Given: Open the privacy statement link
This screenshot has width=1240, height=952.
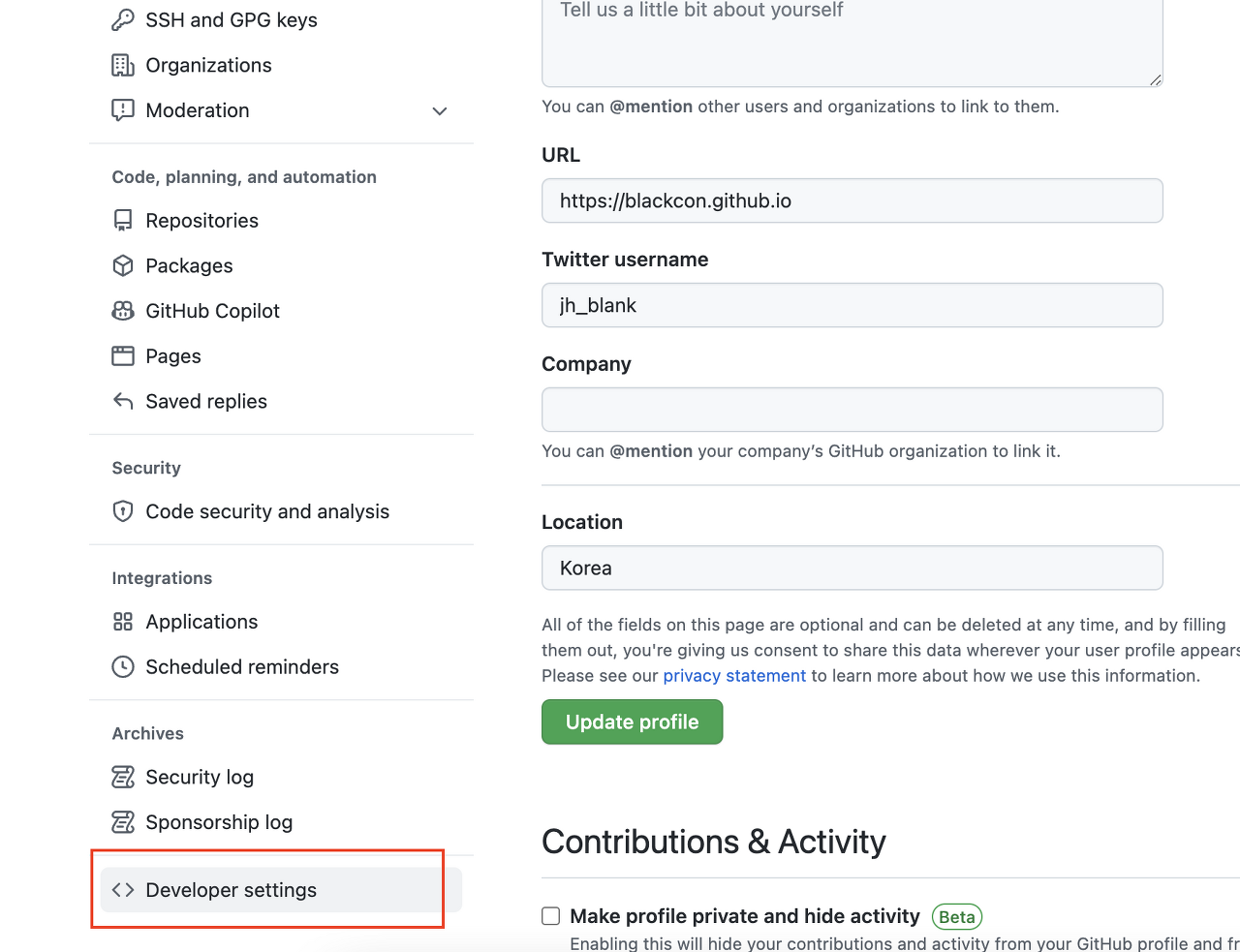Looking at the screenshot, I should coord(734,675).
